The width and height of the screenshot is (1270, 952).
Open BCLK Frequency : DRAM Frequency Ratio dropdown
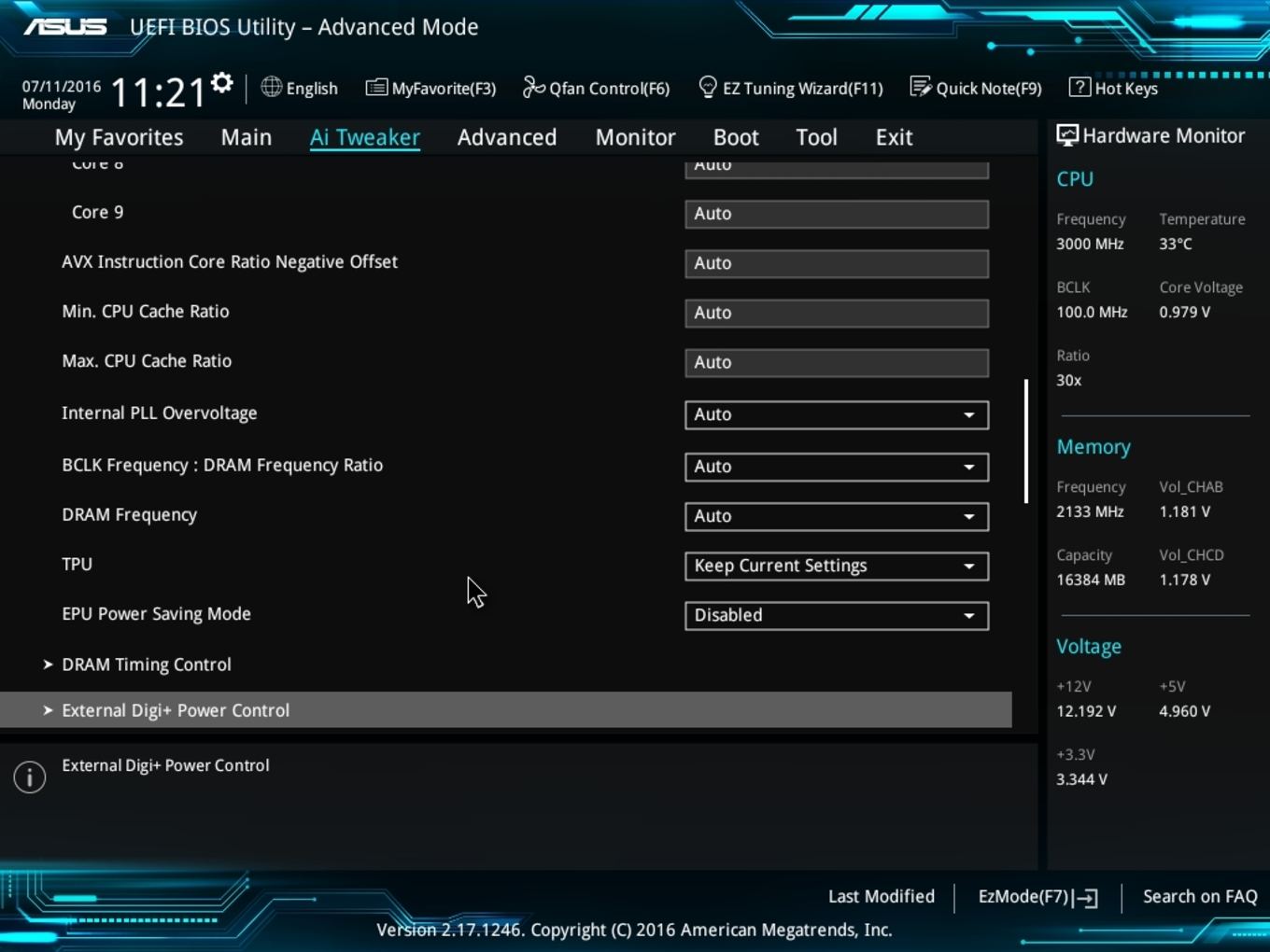(x=837, y=467)
